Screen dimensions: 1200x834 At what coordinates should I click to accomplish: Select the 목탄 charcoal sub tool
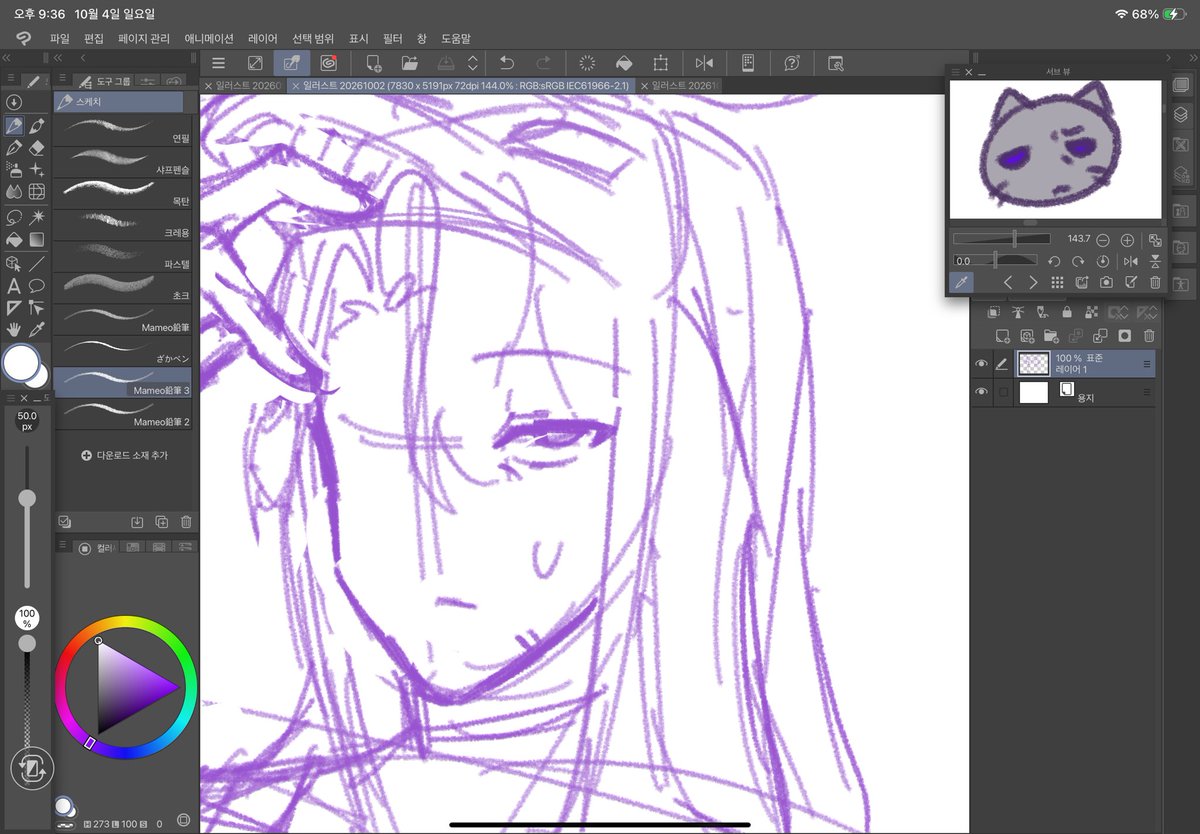click(x=122, y=192)
